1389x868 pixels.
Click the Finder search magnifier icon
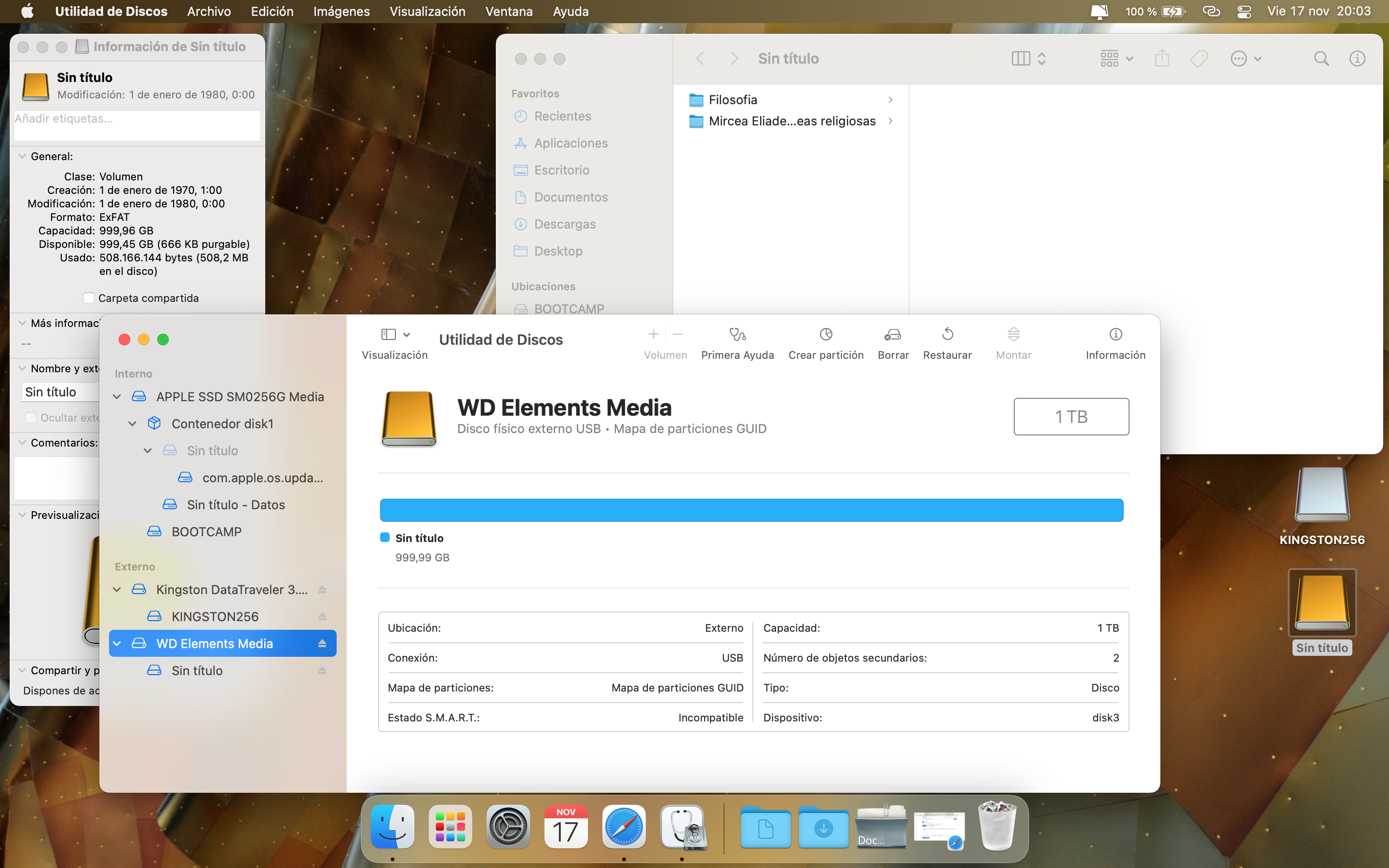tap(1321, 58)
